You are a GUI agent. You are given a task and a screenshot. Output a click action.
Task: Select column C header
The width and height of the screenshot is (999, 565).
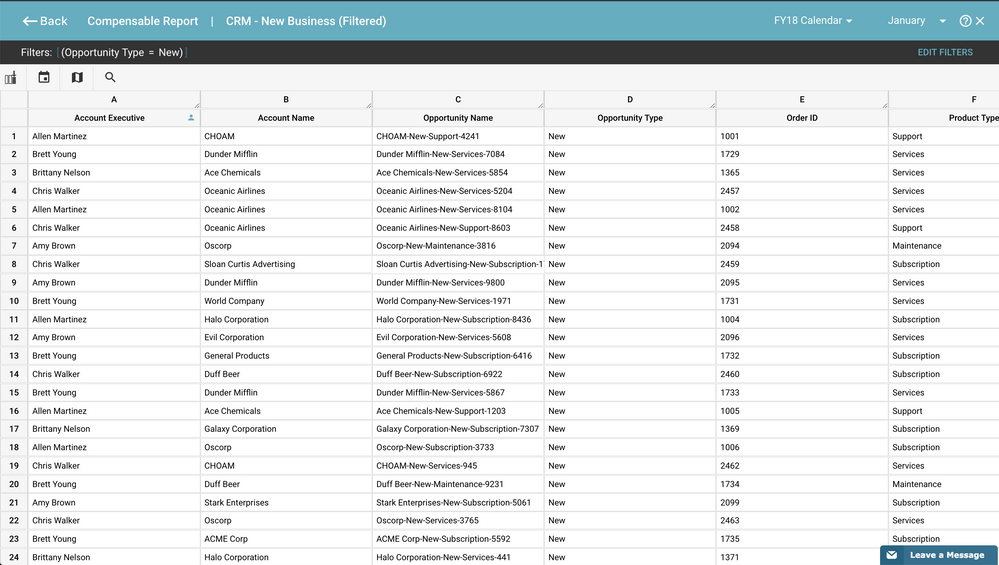(458, 99)
